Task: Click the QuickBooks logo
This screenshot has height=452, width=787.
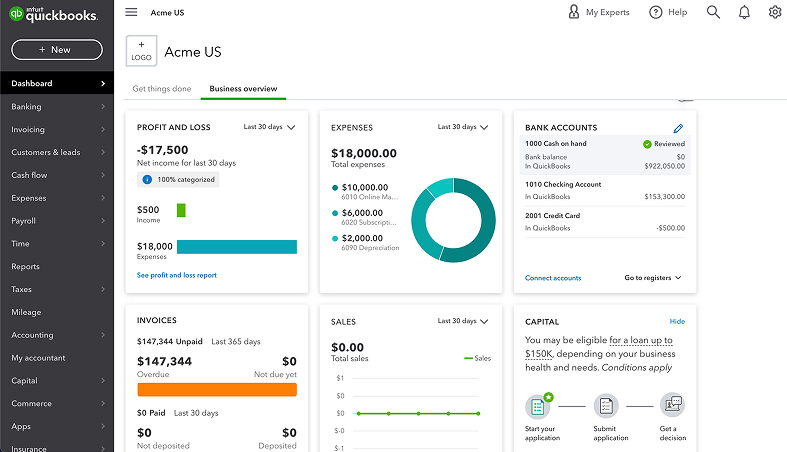Action: pos(53,14)
